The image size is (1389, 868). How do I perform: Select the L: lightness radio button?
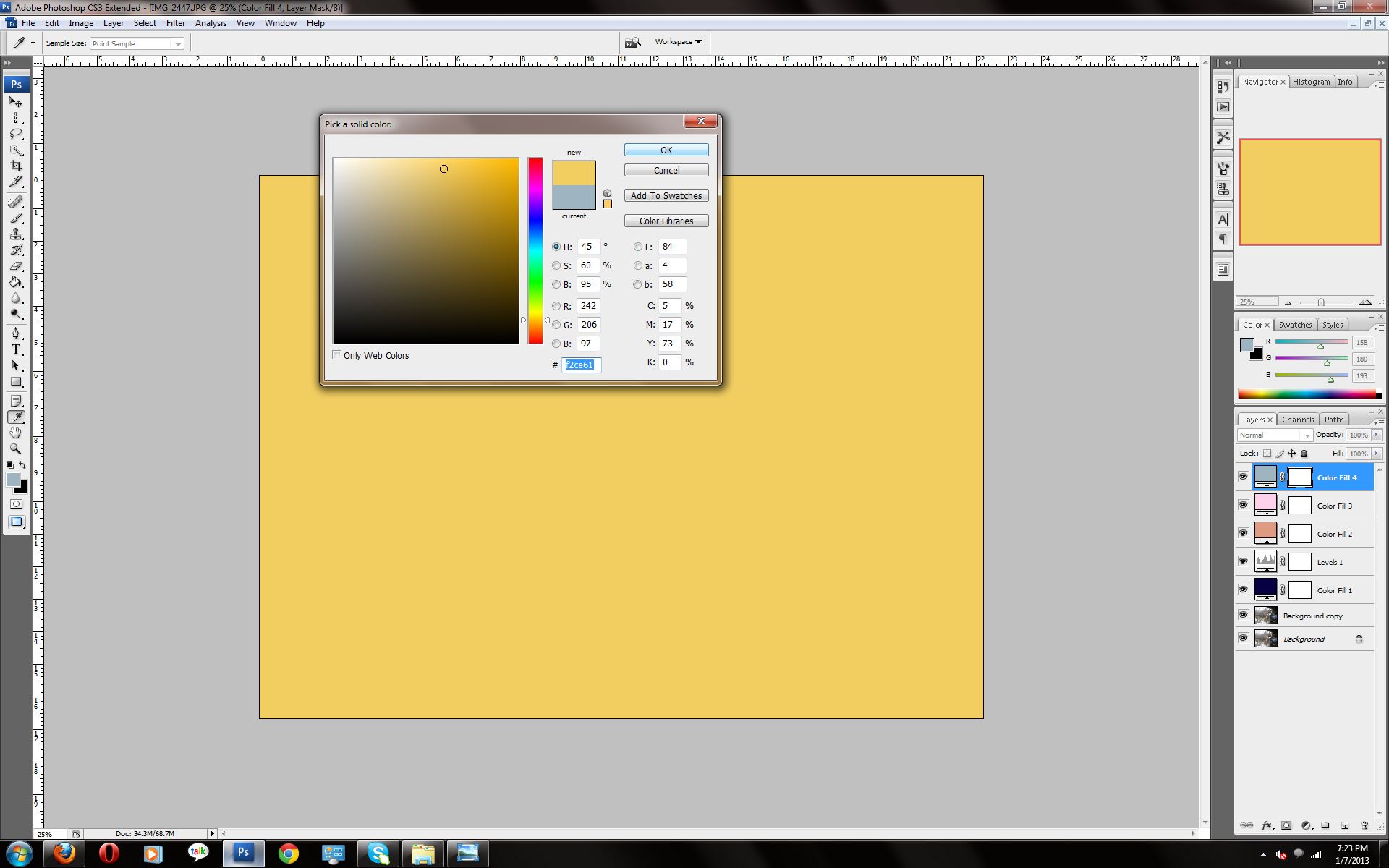pyautogui.click(x=637, y=247)
